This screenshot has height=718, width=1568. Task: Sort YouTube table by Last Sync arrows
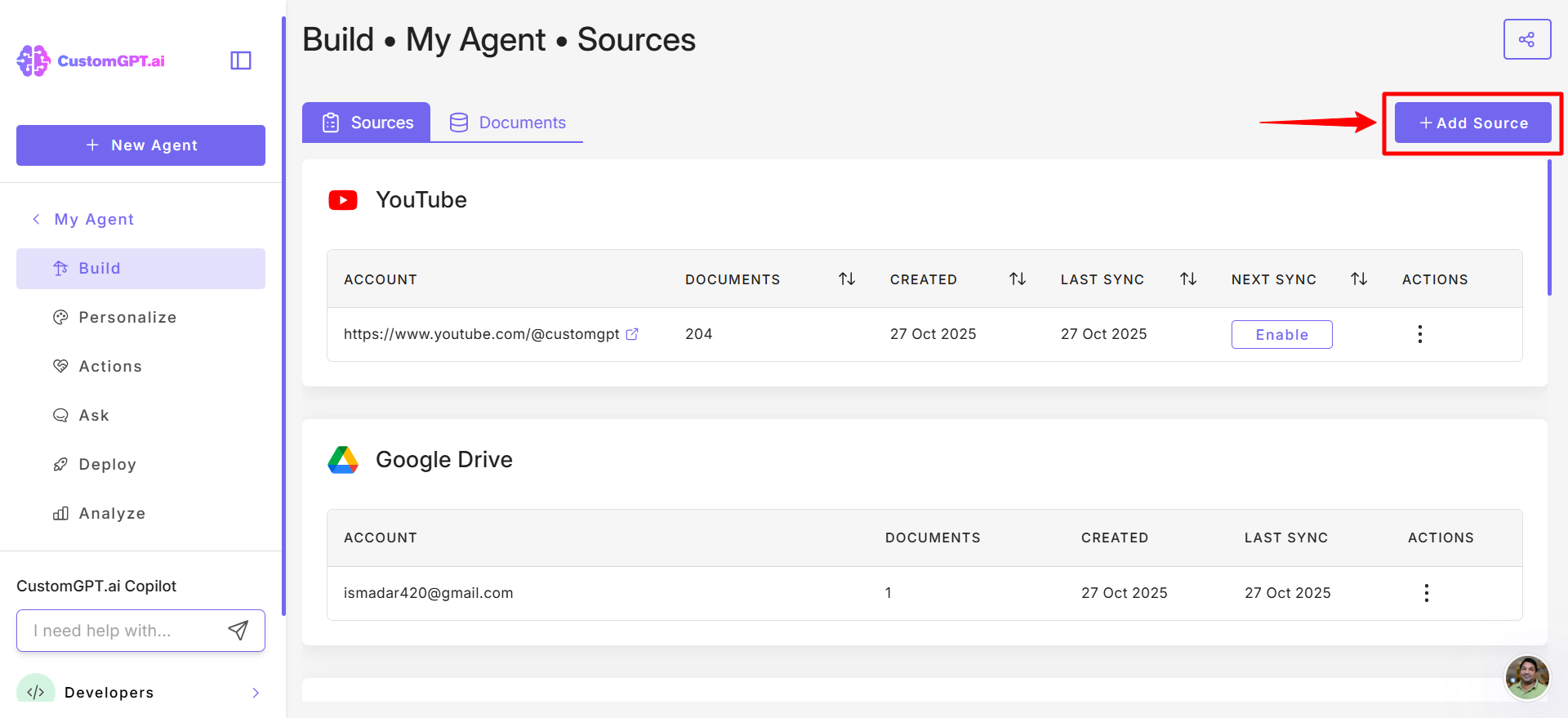pos(1188,279)
